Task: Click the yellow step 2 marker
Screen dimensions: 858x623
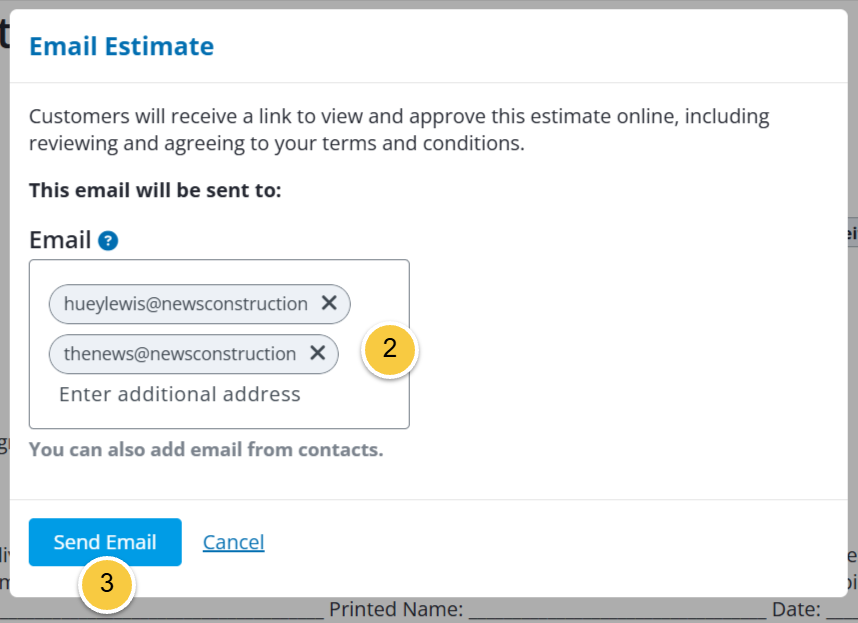Action: [x=390, y=349]
